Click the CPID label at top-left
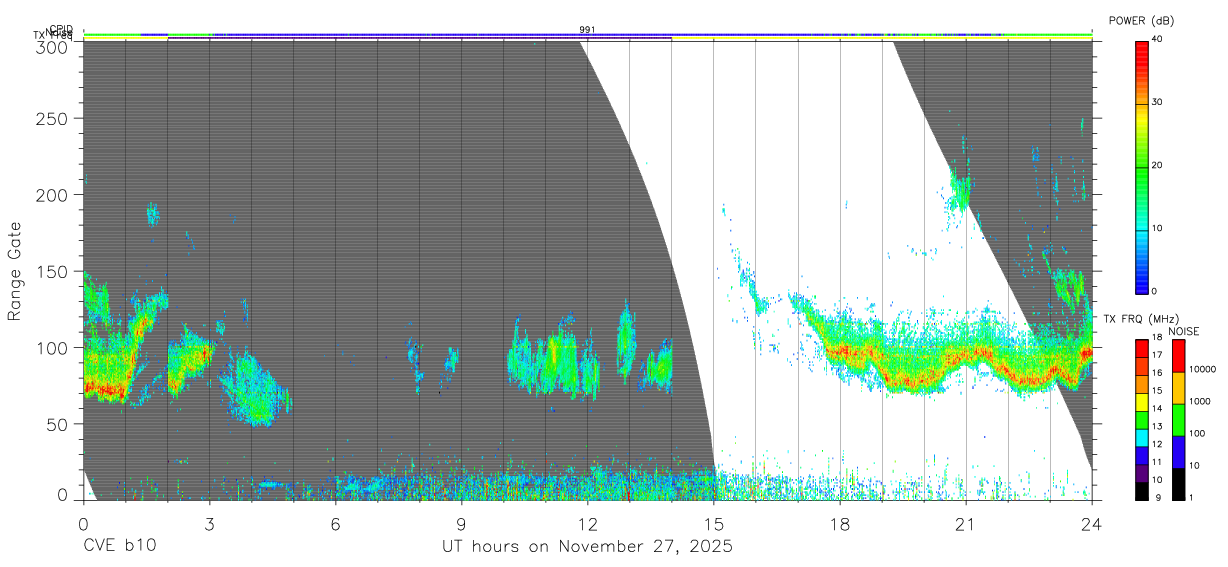The height and width of the screenshot is (567, 1228). pyautogui.click(x=60, y=29)
